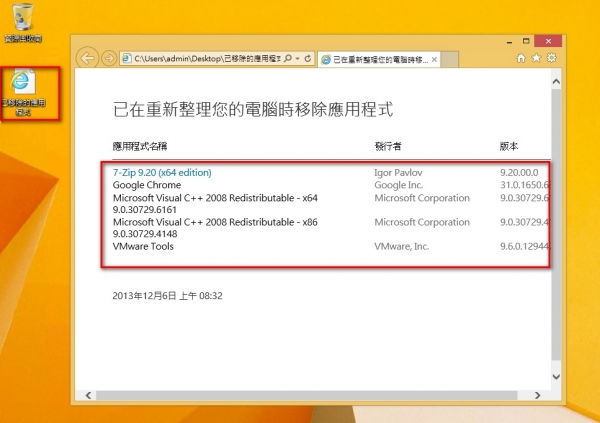The width and height of the screenshot is (600, 423).
Task: Click Microsoft Visual C++ 2008 Redistributable x86 entry
Action: [x=215, y=228]
